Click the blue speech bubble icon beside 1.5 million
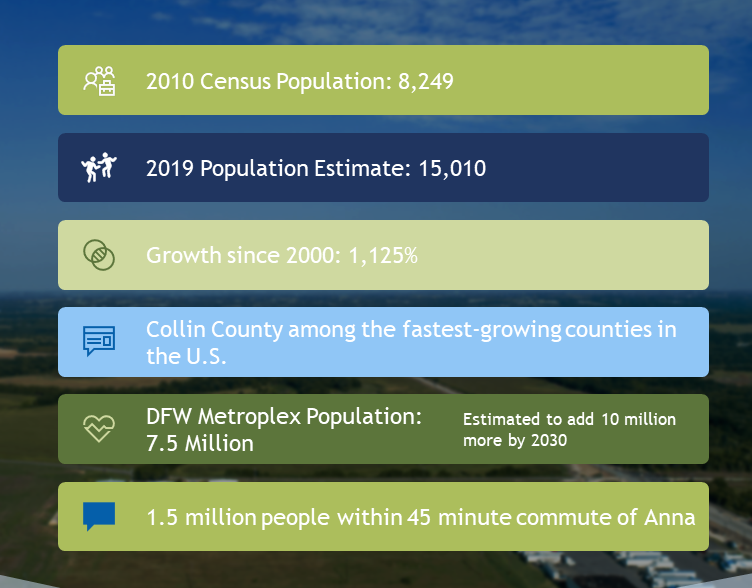 click(99, 516)
